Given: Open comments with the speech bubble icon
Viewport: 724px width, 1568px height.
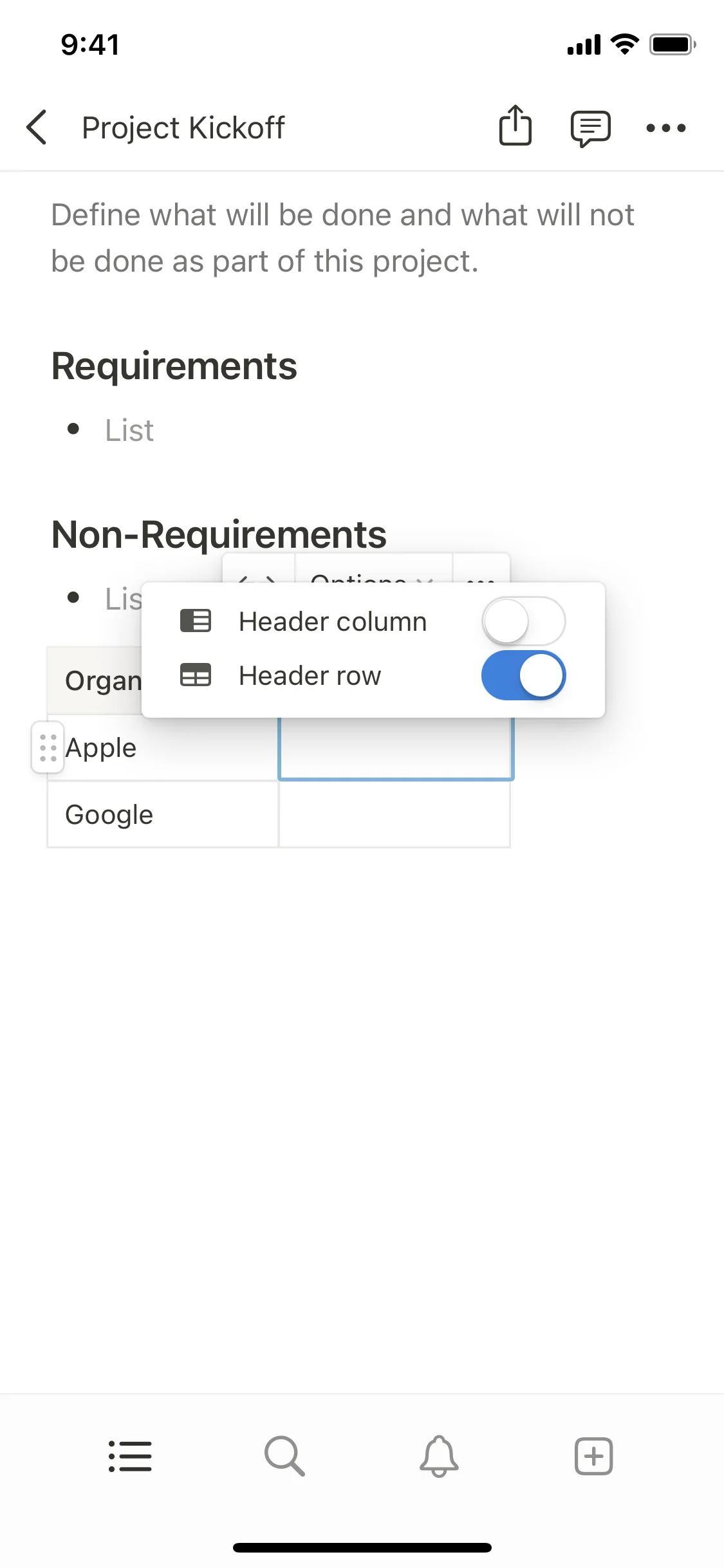Looking at the screenshot, I should tap(589, 127).
